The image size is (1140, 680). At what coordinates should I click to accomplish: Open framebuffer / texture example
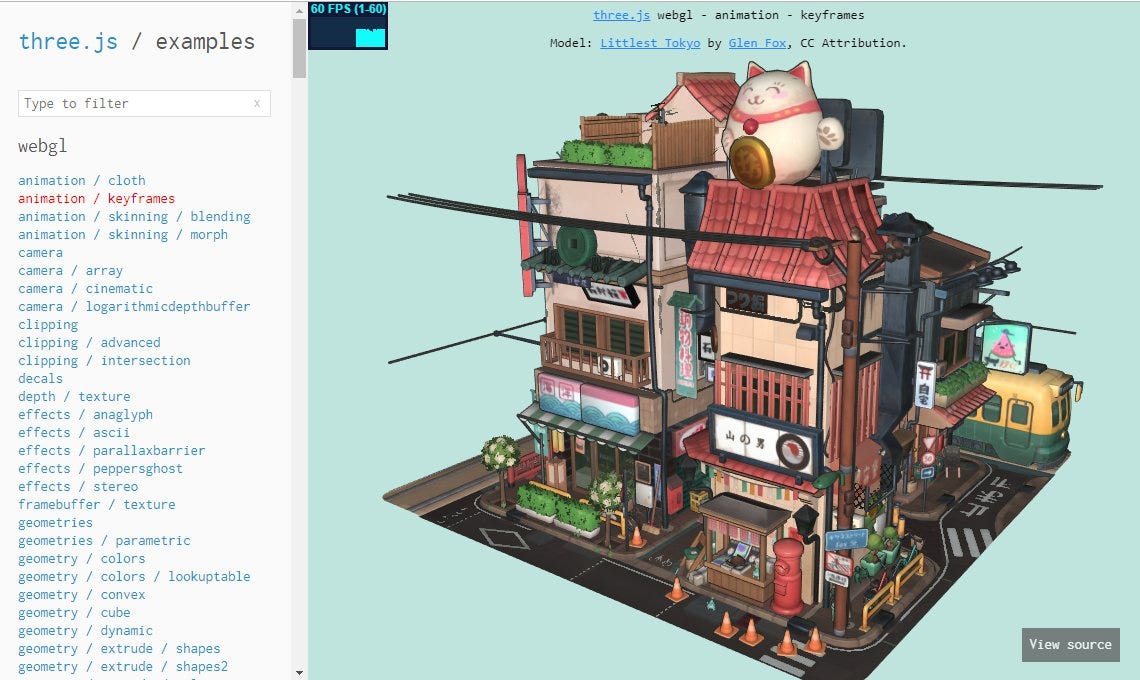(97, 504)
